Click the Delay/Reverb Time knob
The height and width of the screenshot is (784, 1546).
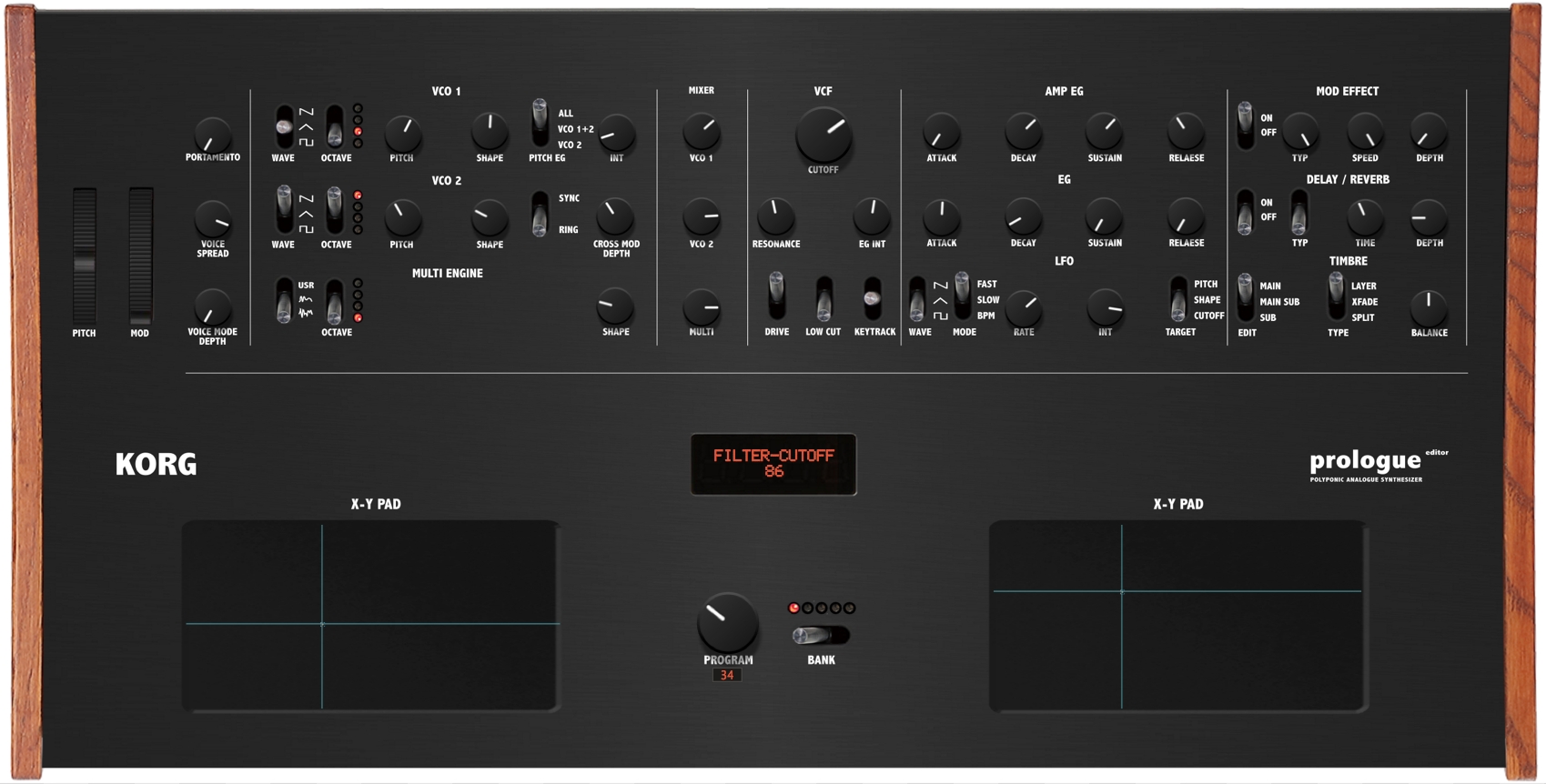[x=1364, y=218]
